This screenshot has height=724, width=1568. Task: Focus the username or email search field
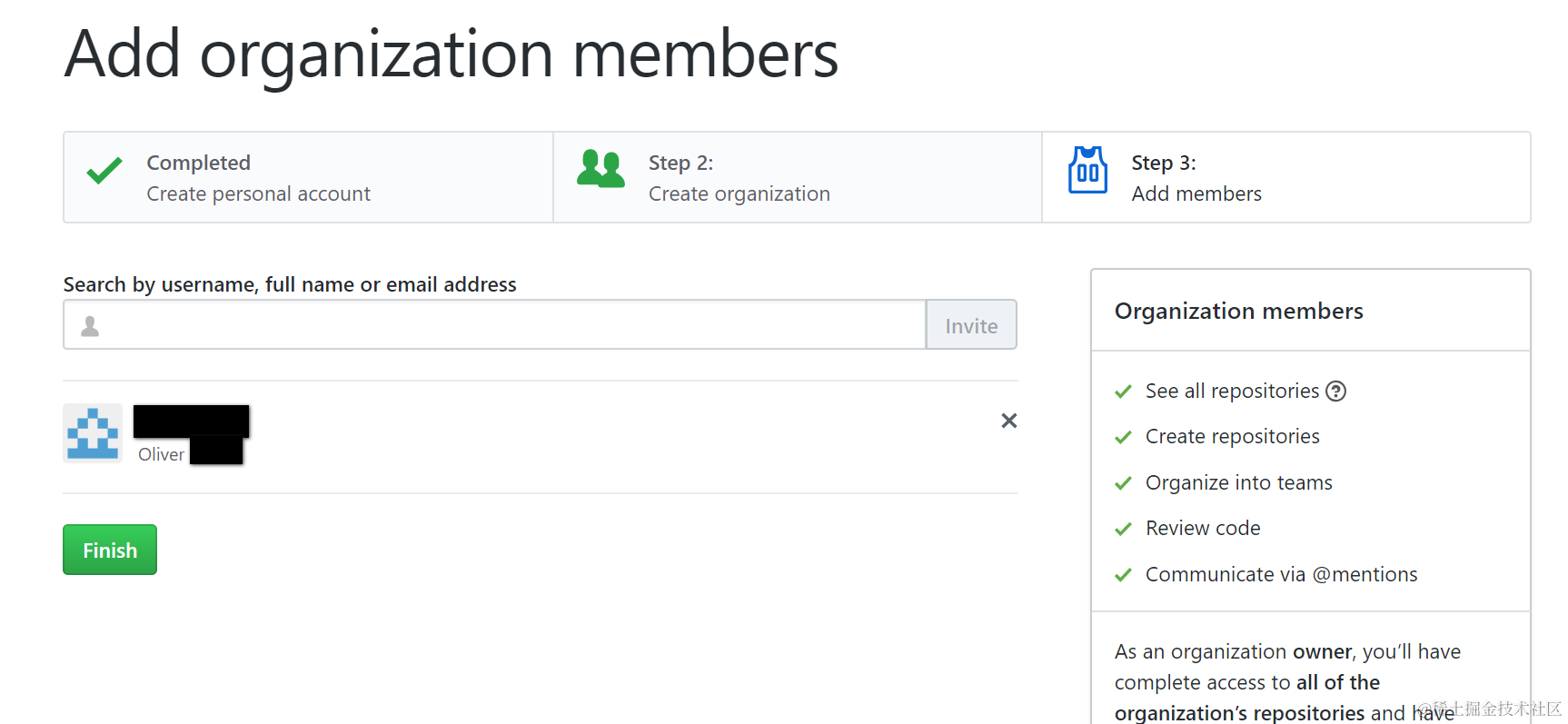(x=509, y=325)
